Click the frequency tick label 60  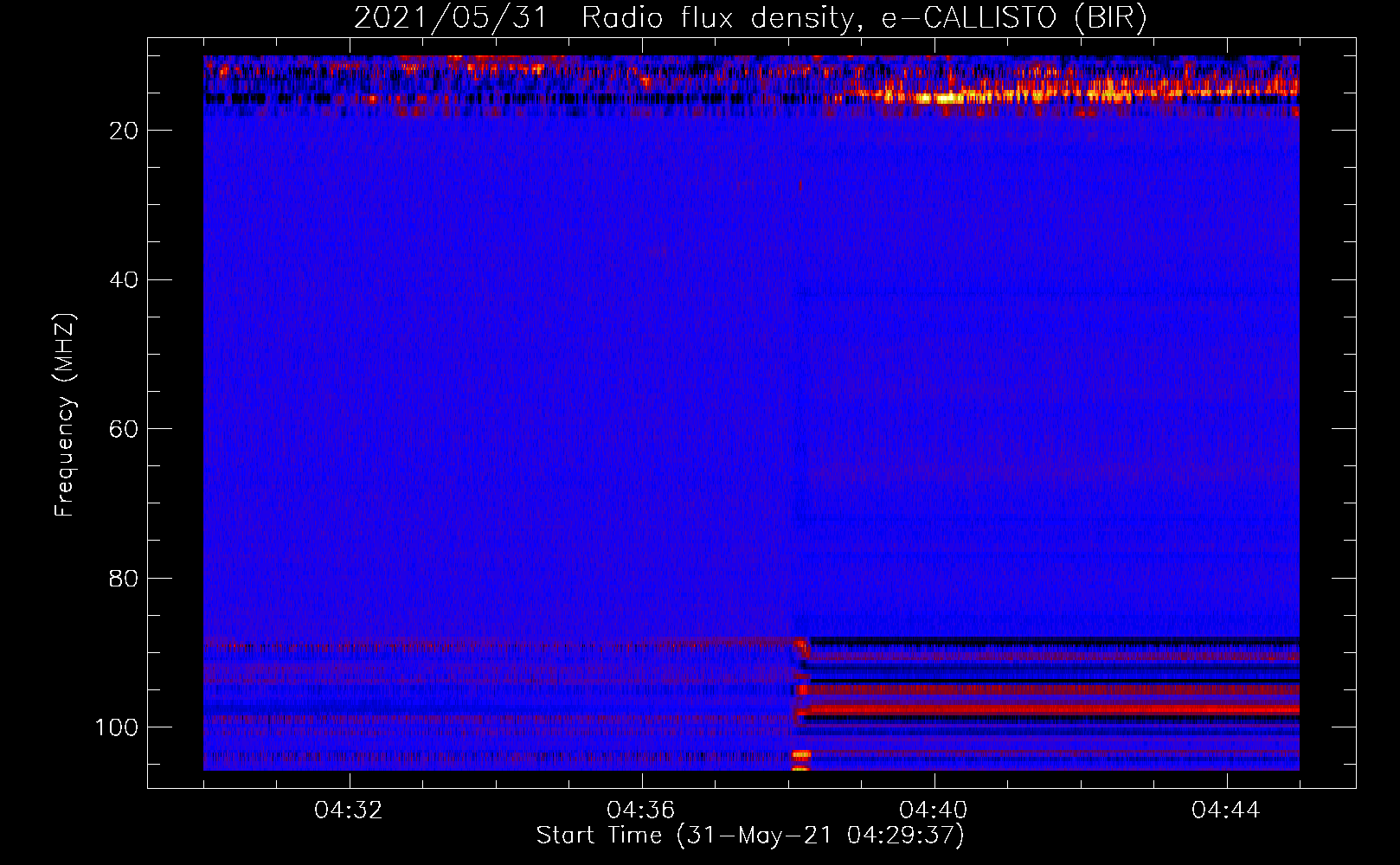[x=125, y=429]
